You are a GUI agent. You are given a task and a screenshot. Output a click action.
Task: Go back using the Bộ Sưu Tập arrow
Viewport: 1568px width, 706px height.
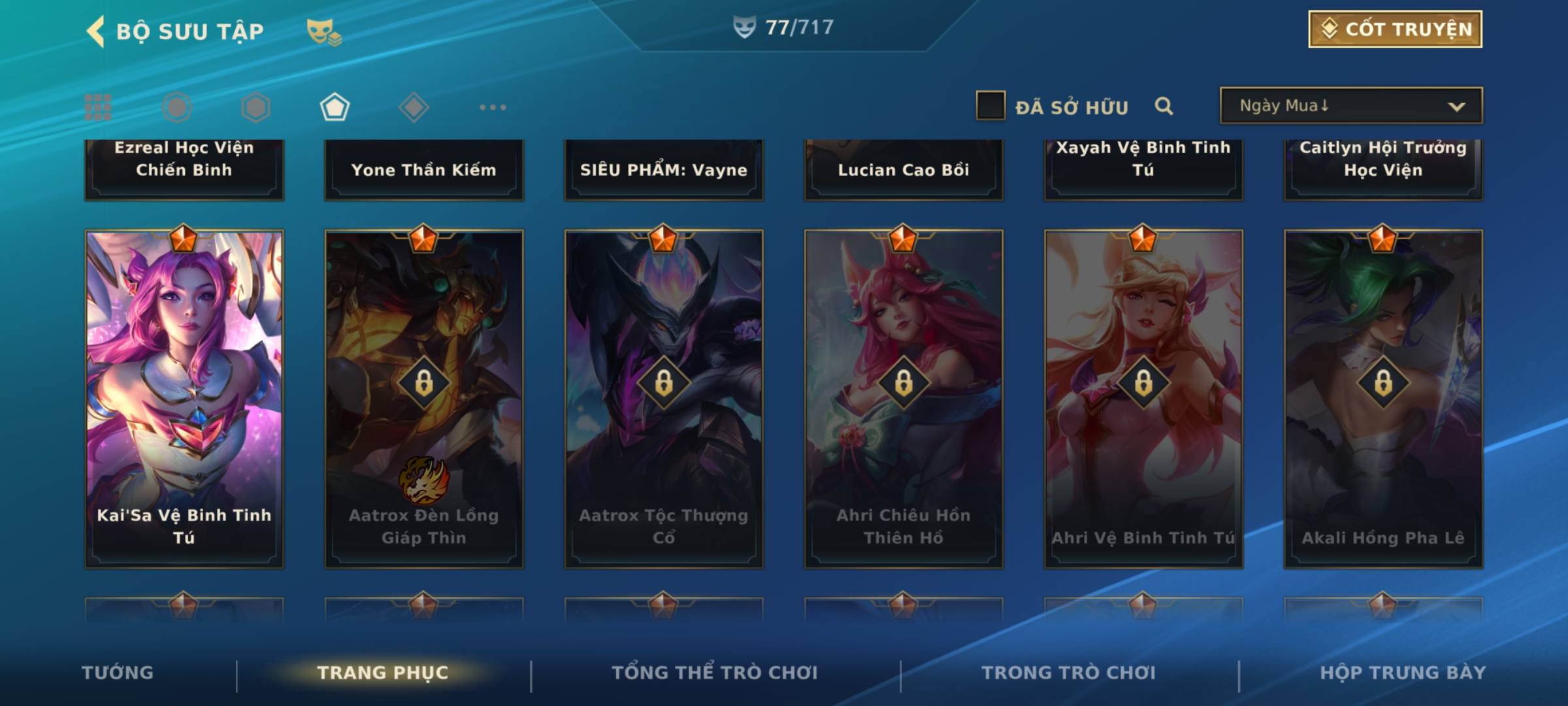click(x=96, y=31)
